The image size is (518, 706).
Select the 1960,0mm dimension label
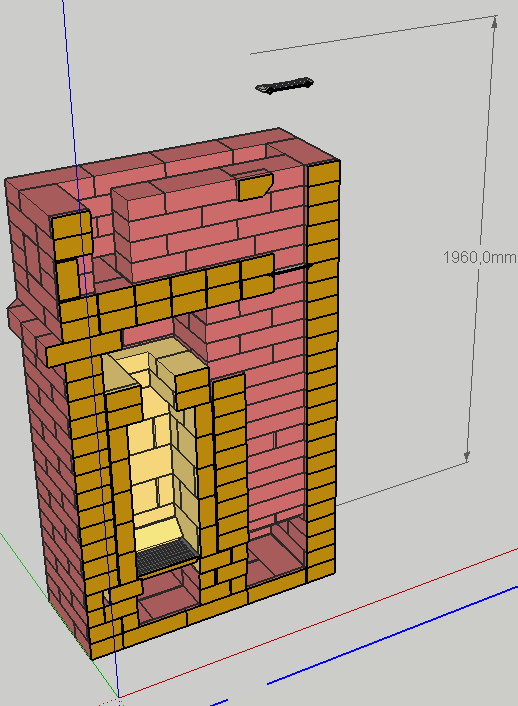point(480,258)
